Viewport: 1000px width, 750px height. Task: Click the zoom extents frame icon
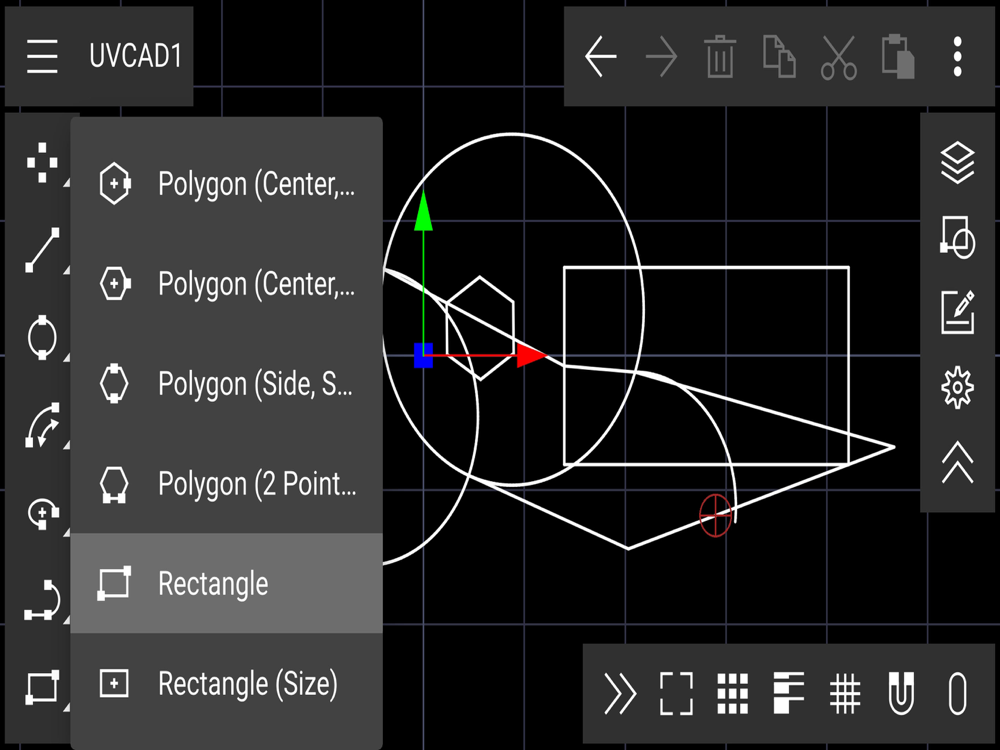676,693
